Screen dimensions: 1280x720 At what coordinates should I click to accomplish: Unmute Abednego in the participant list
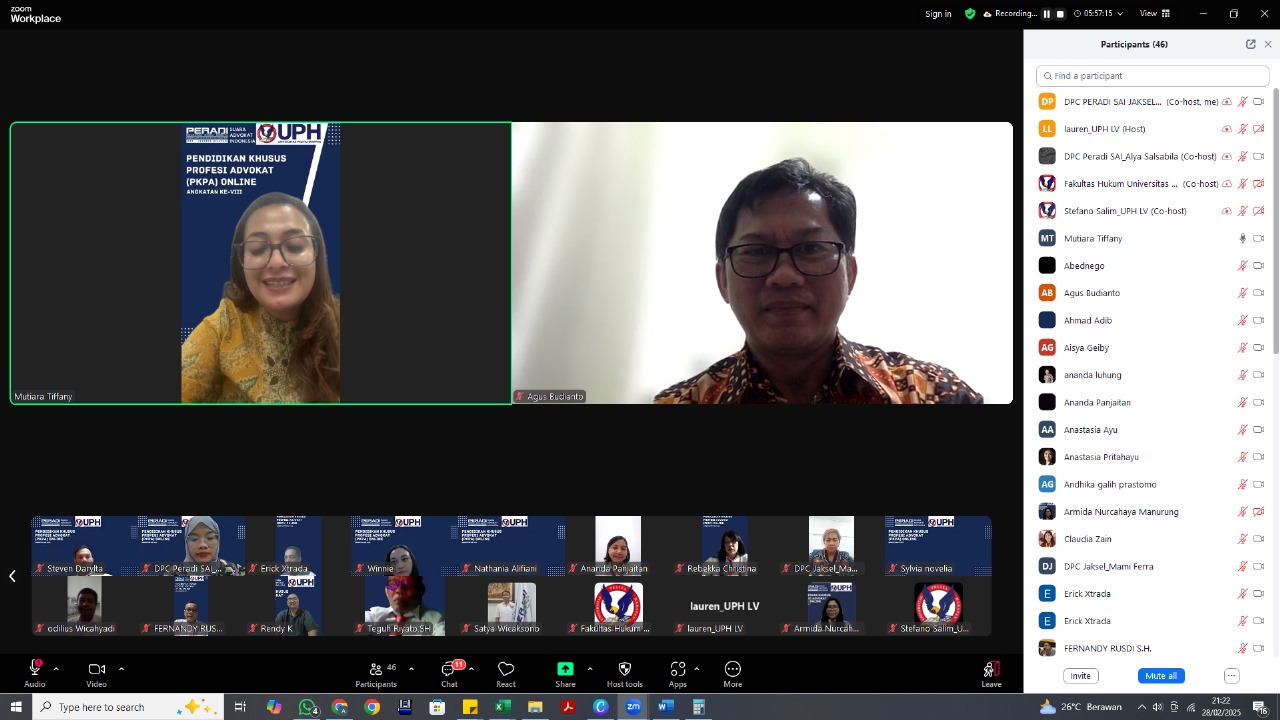click(1243, 266)
